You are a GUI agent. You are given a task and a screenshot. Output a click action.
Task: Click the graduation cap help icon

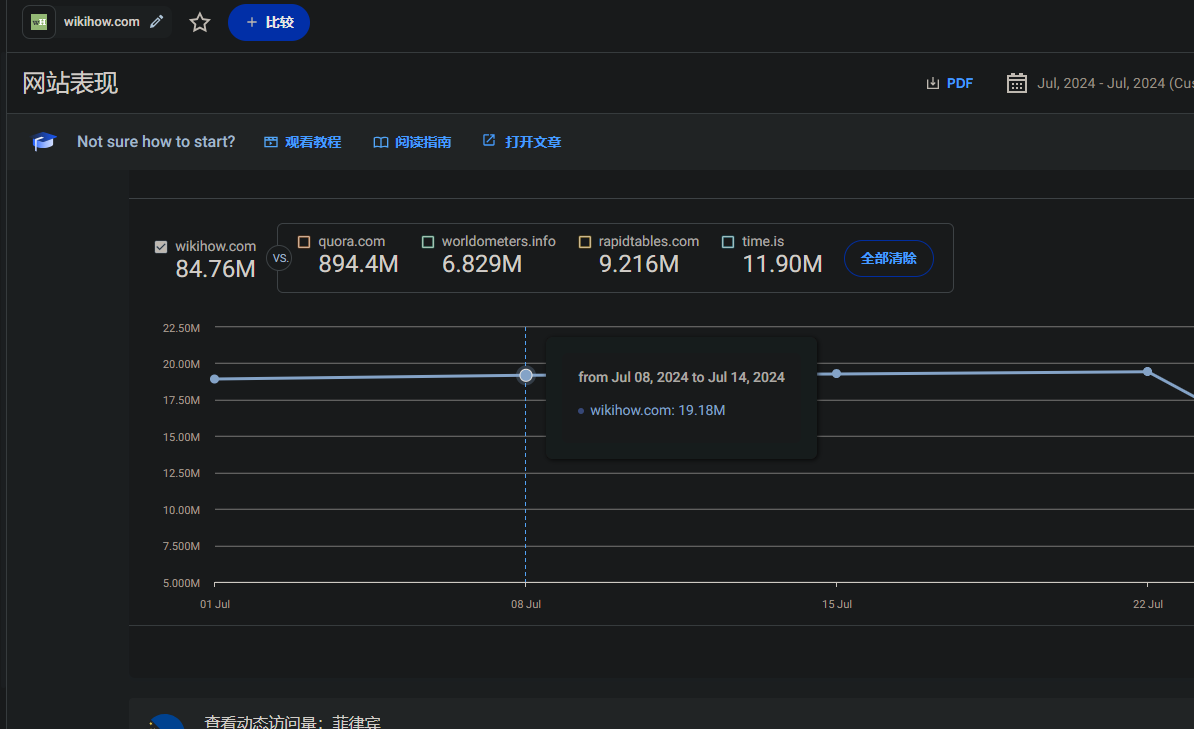(44, 142)
